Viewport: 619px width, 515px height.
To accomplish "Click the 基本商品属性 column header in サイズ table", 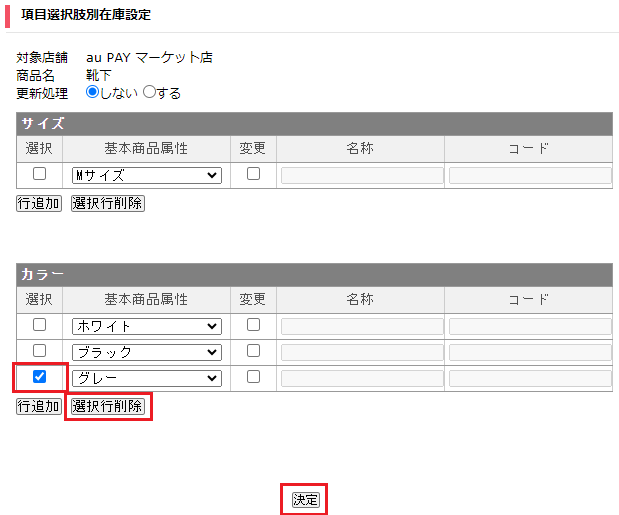I will [x=146, y=149].
